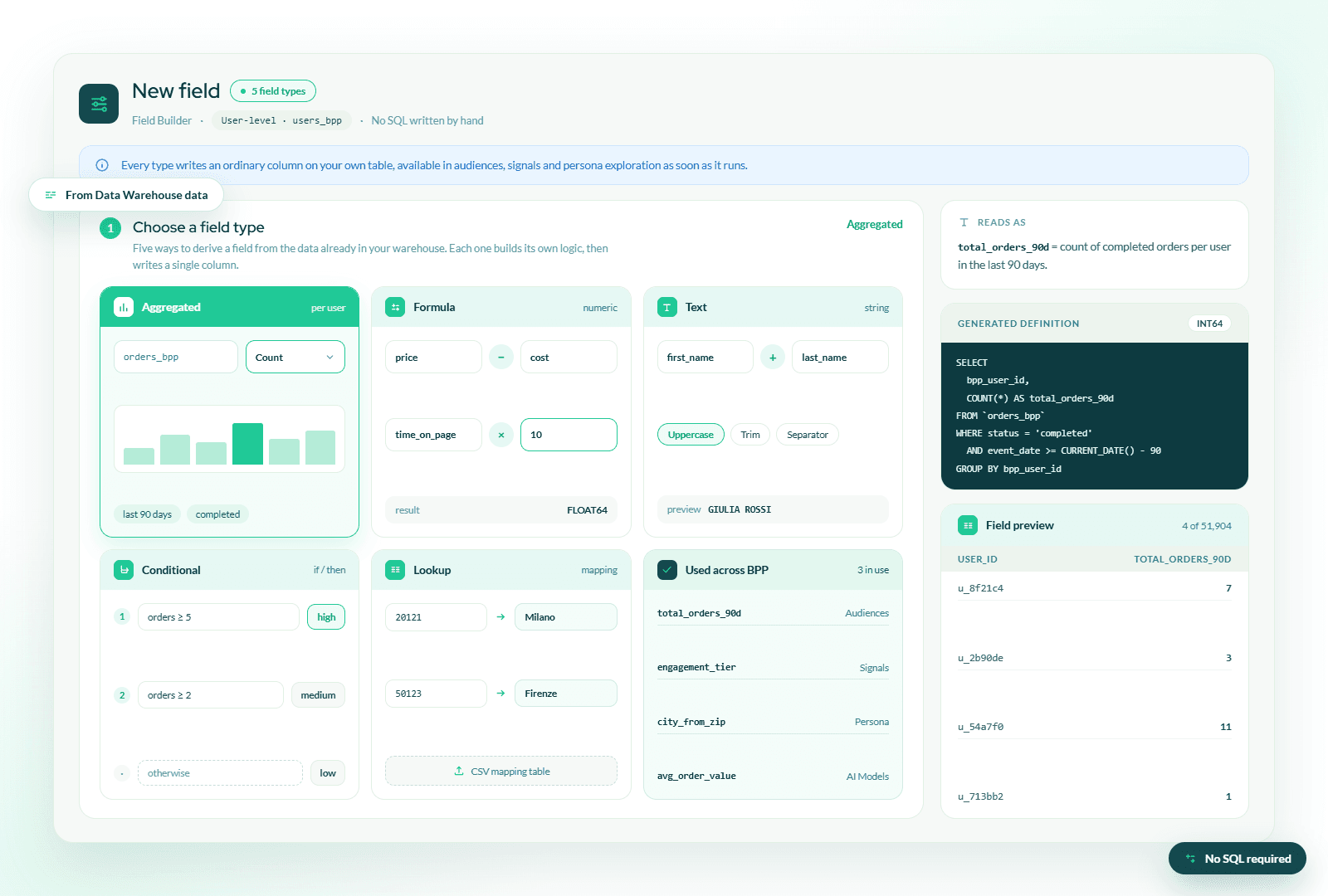Click the No SQL required button
Image resolution: width=1328 pixels, height=896 pixels.
[1238, 859]
